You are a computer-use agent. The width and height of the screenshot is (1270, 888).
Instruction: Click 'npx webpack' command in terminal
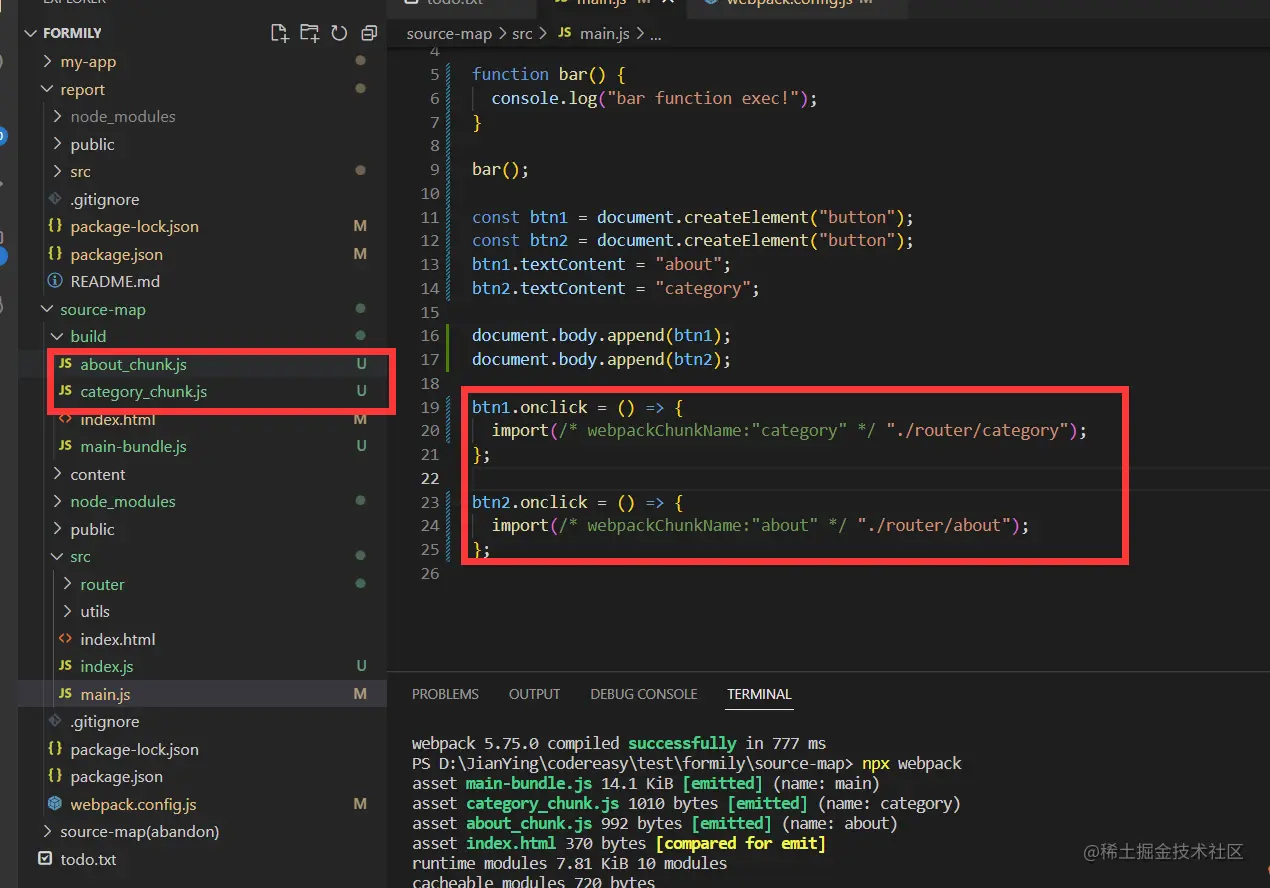tap(912, 763)
